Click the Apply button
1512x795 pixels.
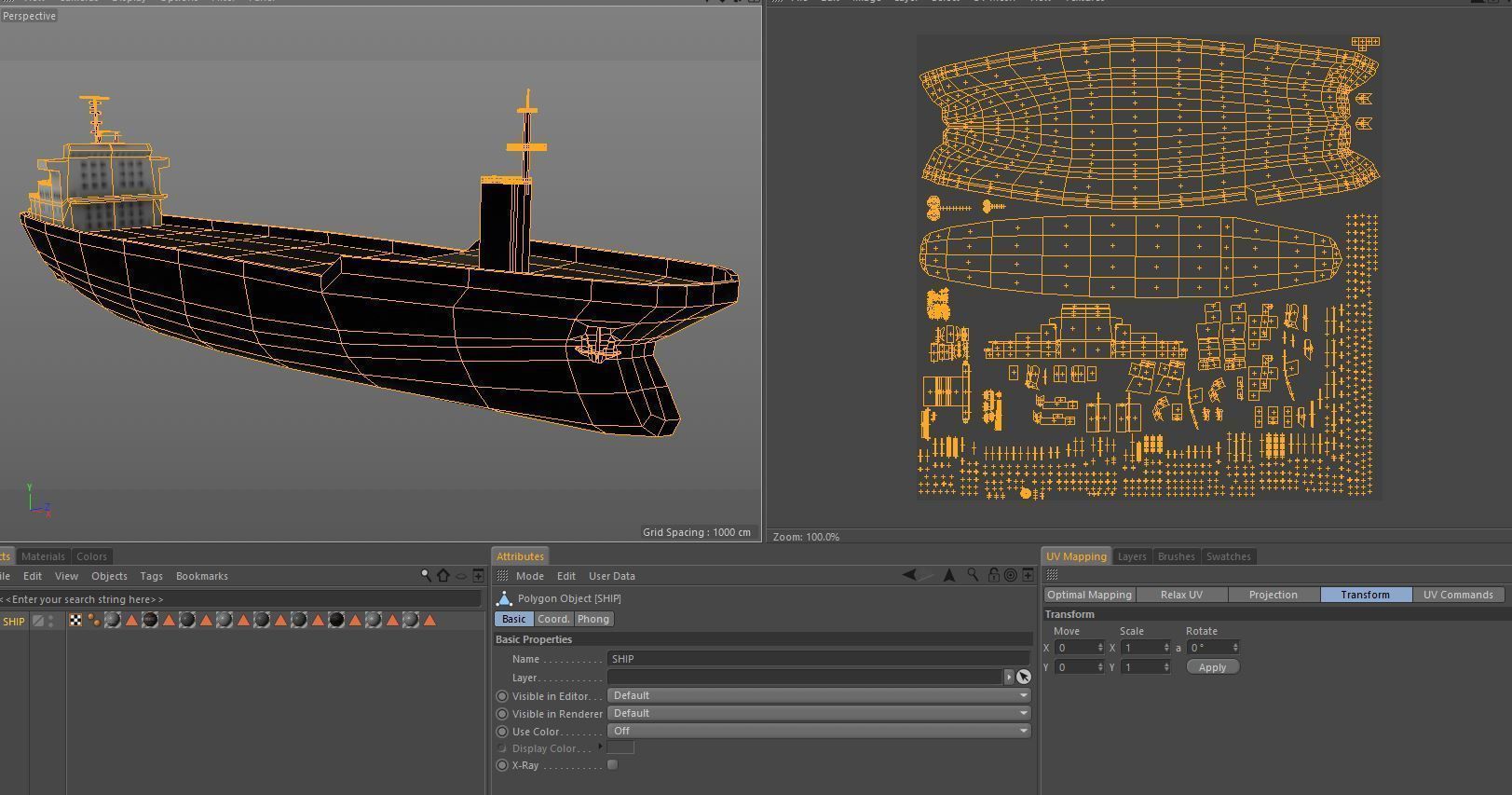pyautogui.click(x=1212, y=667)
